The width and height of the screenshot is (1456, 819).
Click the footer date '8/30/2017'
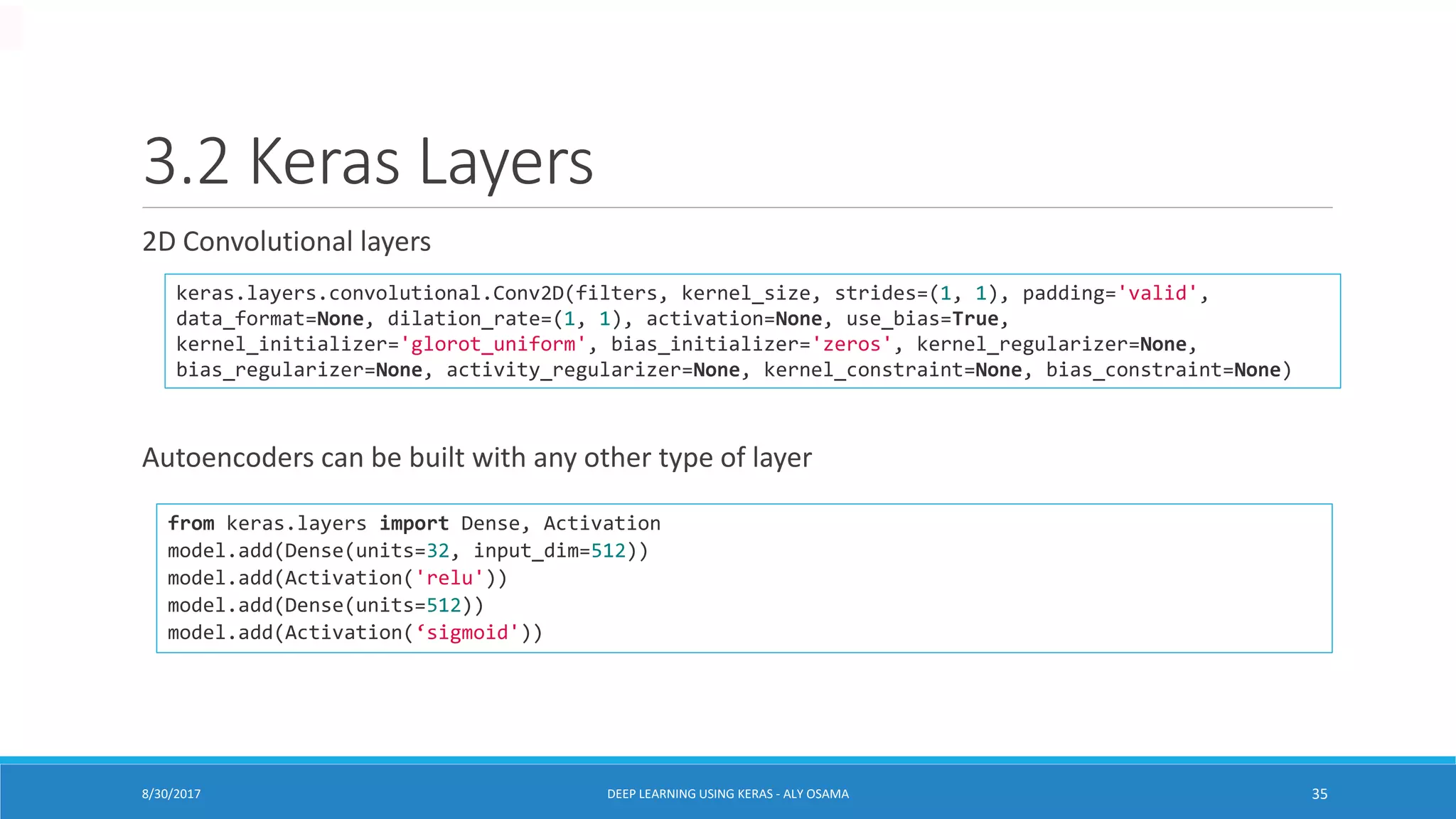171,794
